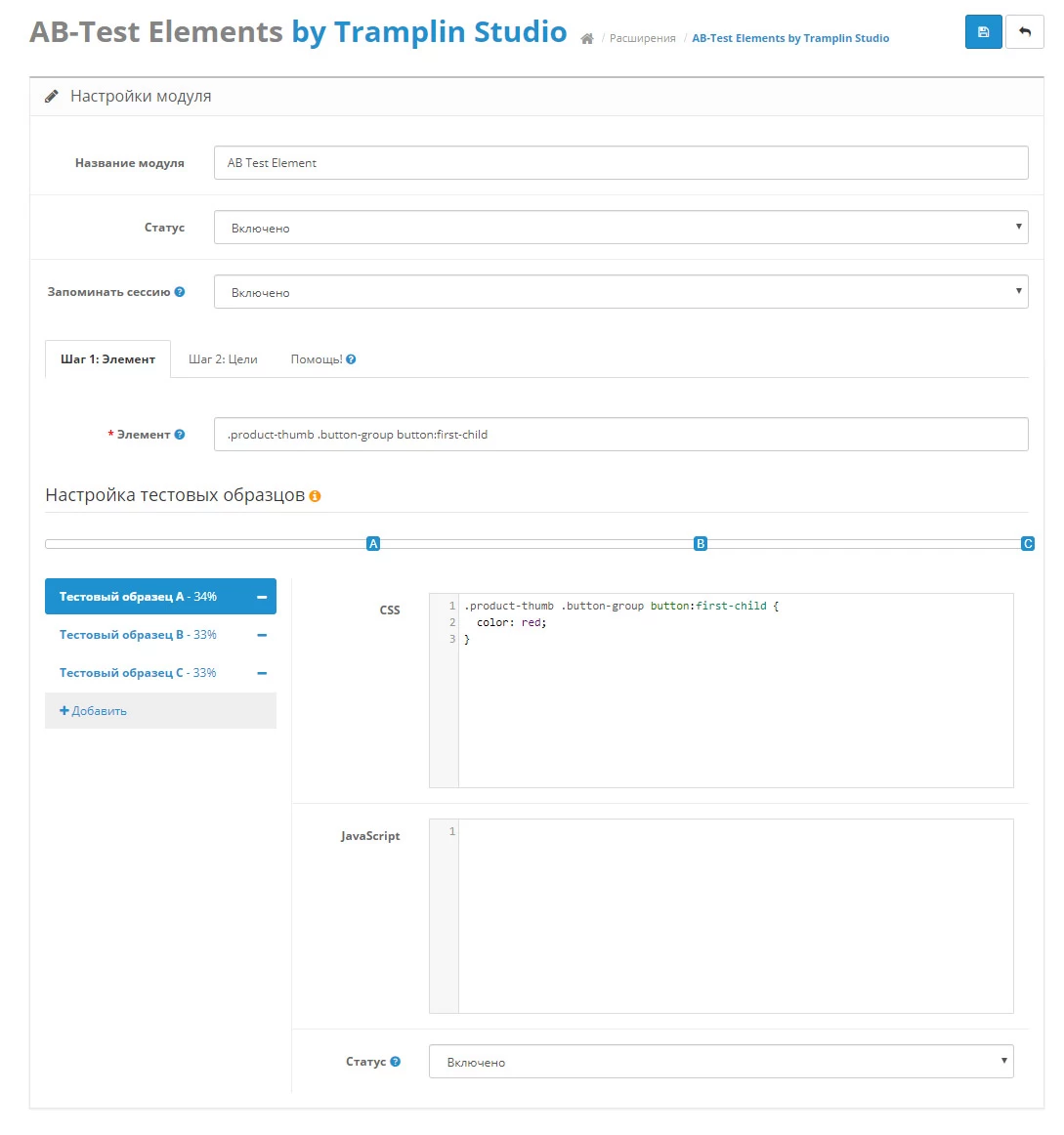Remove Тестовый образец C with the minus icon
This screenshot has width=1064, height=1135.
pyautogui.click(x=262, y=673)
